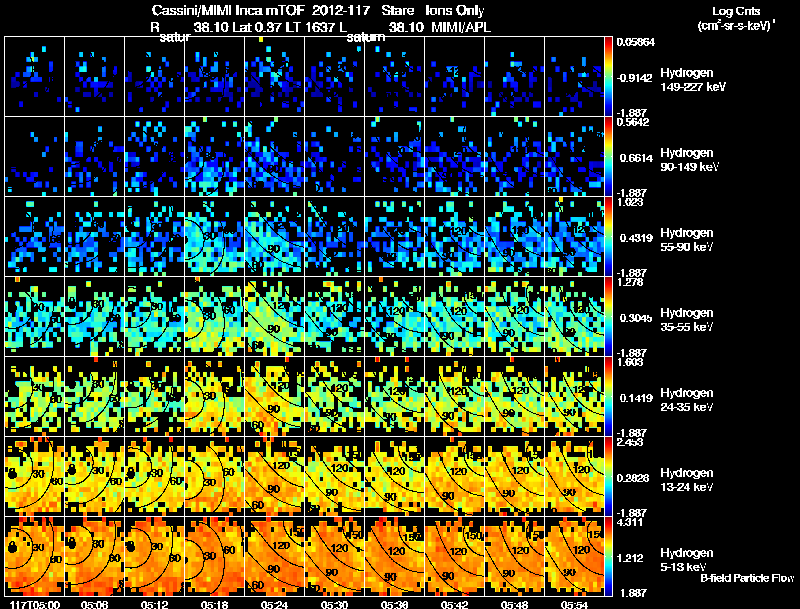The width and height of the screenshot is (800, 609).
Task: Open the 5-13 keV panel at 05:24
Action: pyautogui.click(x=274, y=557)
